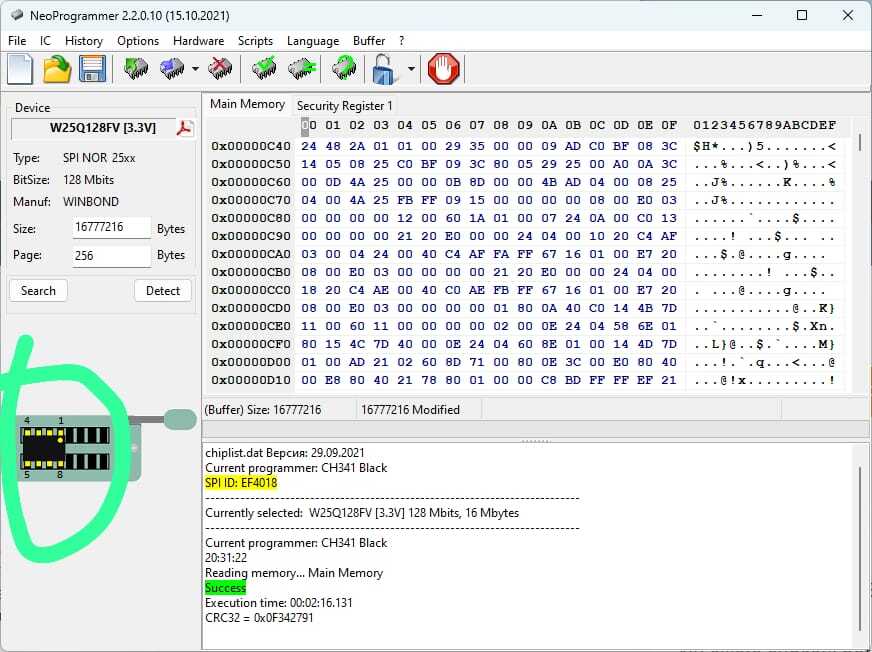The image size is (872, 652).
Task: Open a file with the folder icon
Action: point(57,69)
